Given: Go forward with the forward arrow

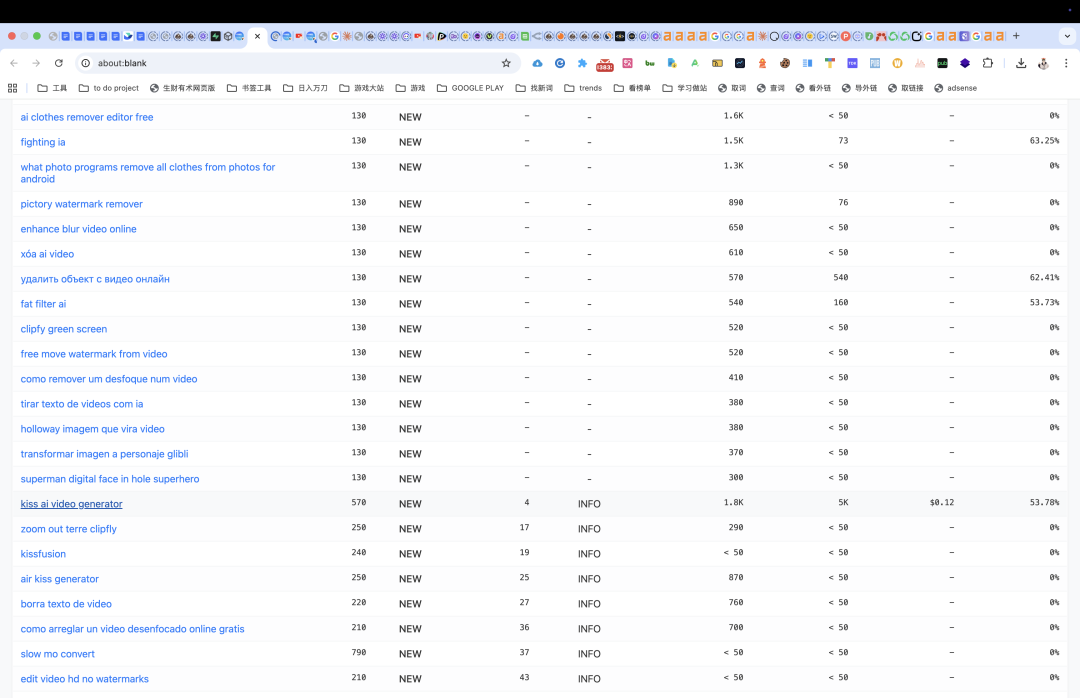Looking at the screenshot, I should pos(36,63).
